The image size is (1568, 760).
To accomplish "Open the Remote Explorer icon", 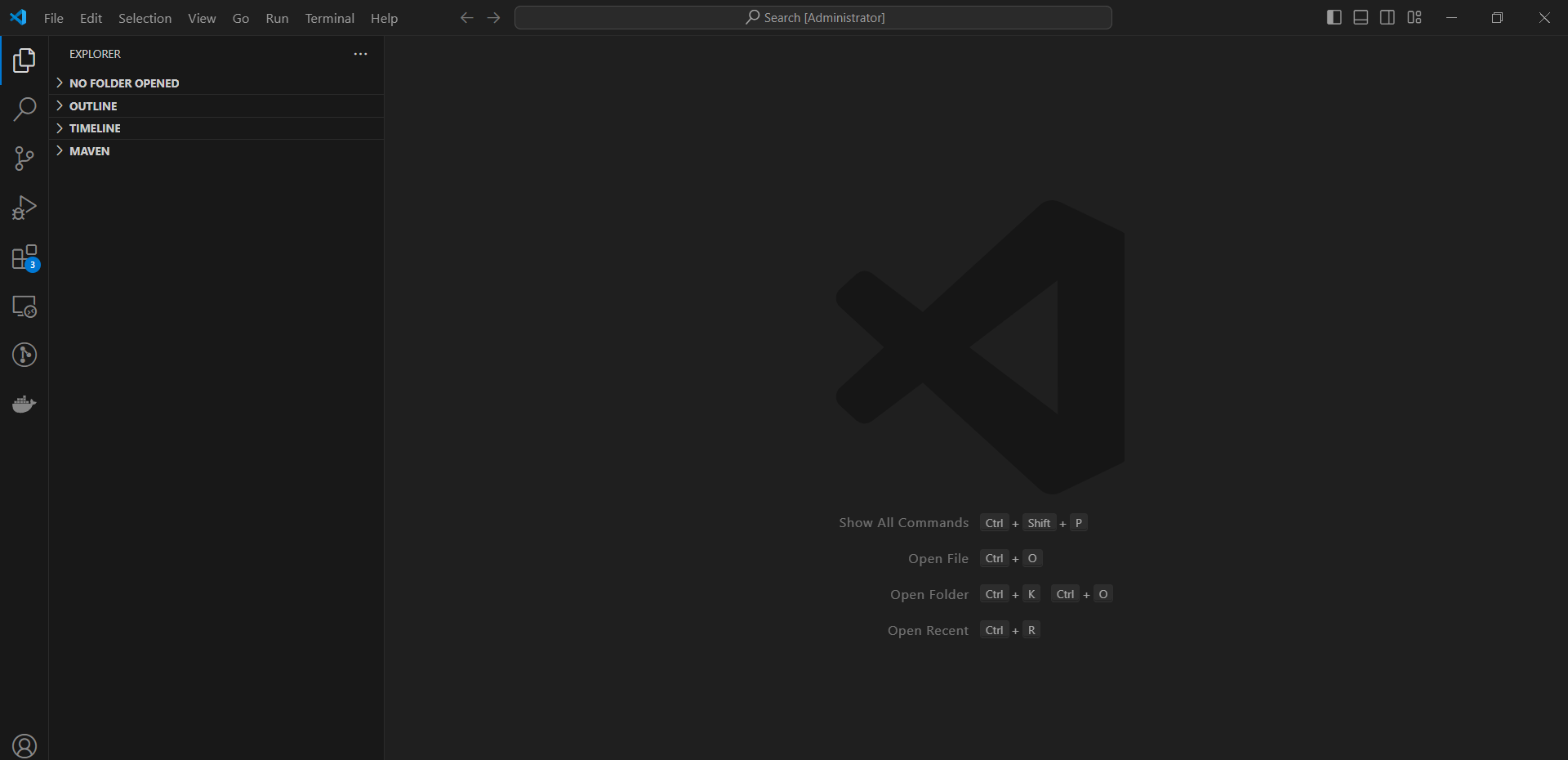I will [24, 306].
